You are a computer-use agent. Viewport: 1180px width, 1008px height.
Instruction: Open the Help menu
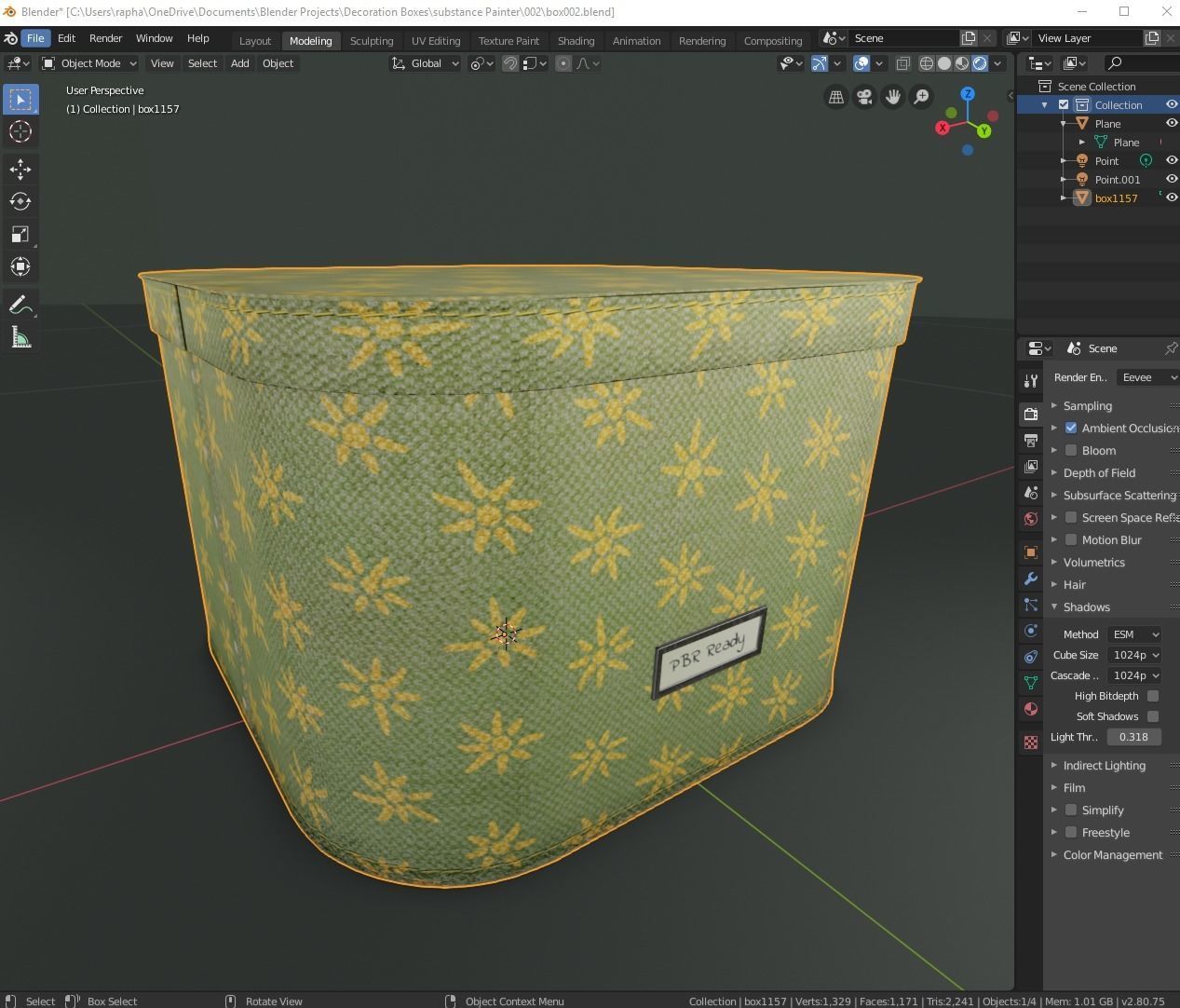click(x=197, y=38)
